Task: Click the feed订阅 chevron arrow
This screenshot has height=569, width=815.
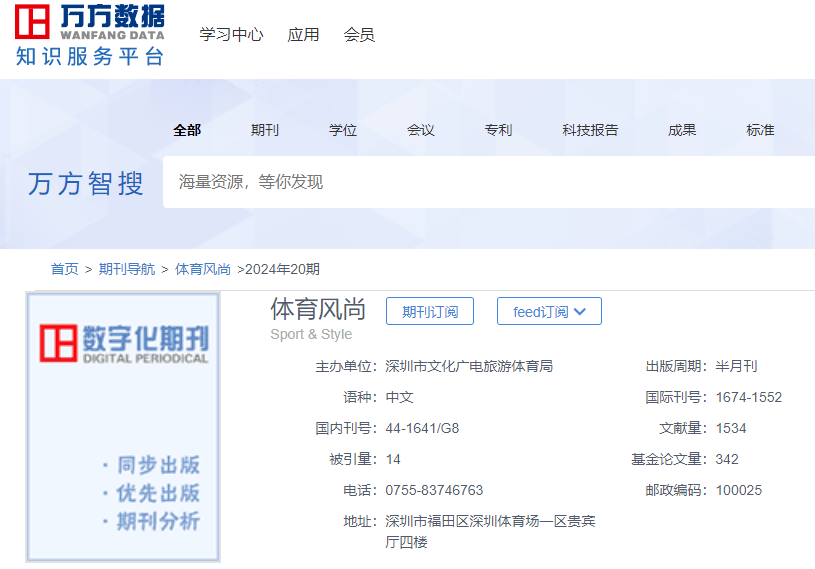Action: [580, 312]
